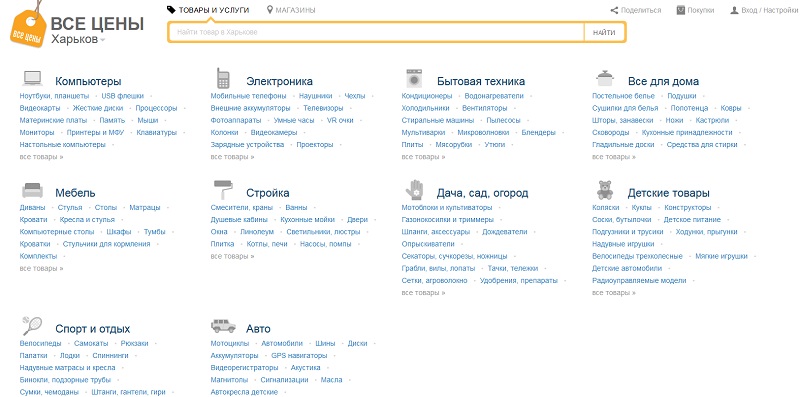Click все товары » under Детские товары
The image size is (800, 397).
[614, 293]
